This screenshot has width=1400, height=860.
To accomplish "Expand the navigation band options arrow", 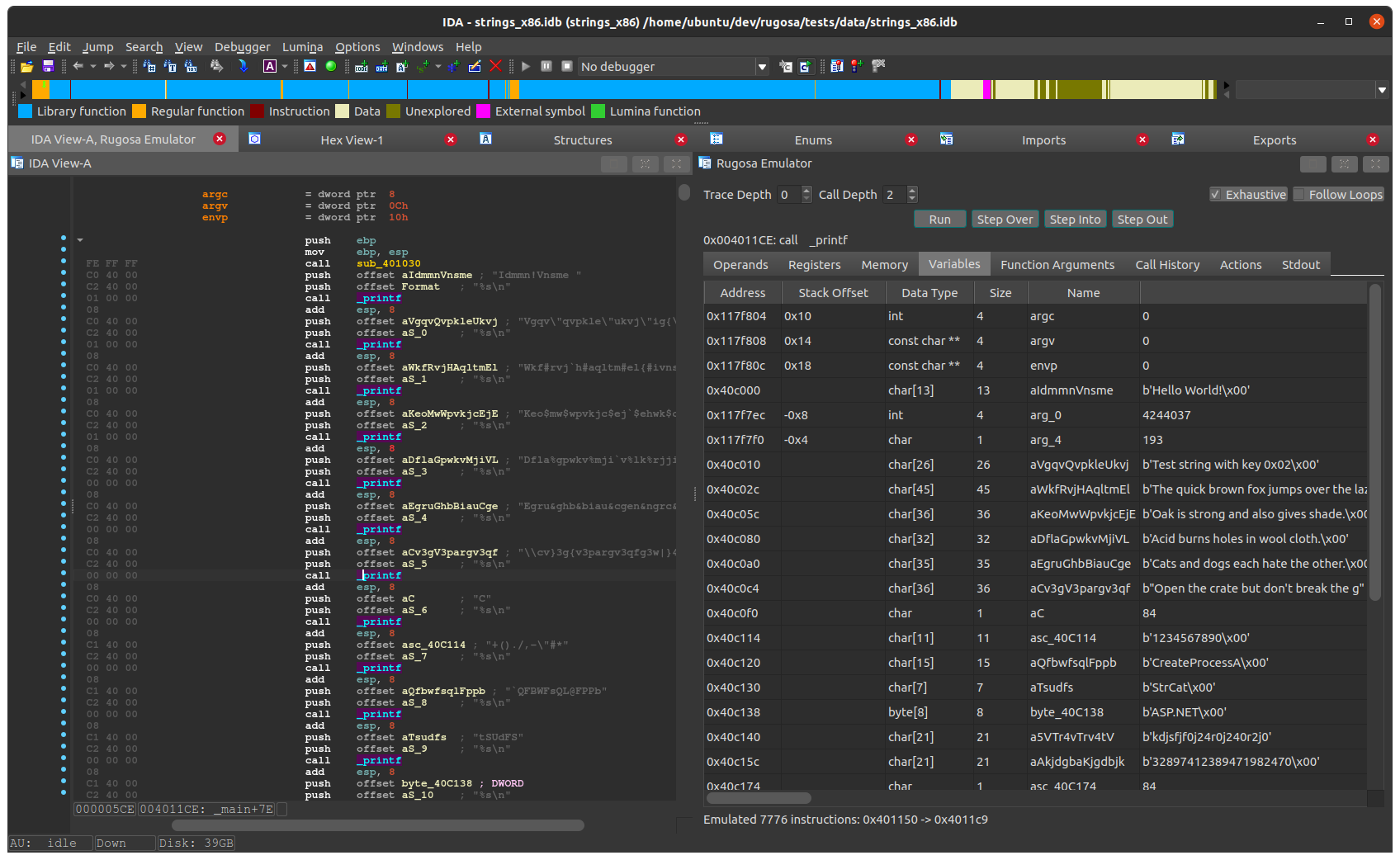I will (x=1382, y=90).
